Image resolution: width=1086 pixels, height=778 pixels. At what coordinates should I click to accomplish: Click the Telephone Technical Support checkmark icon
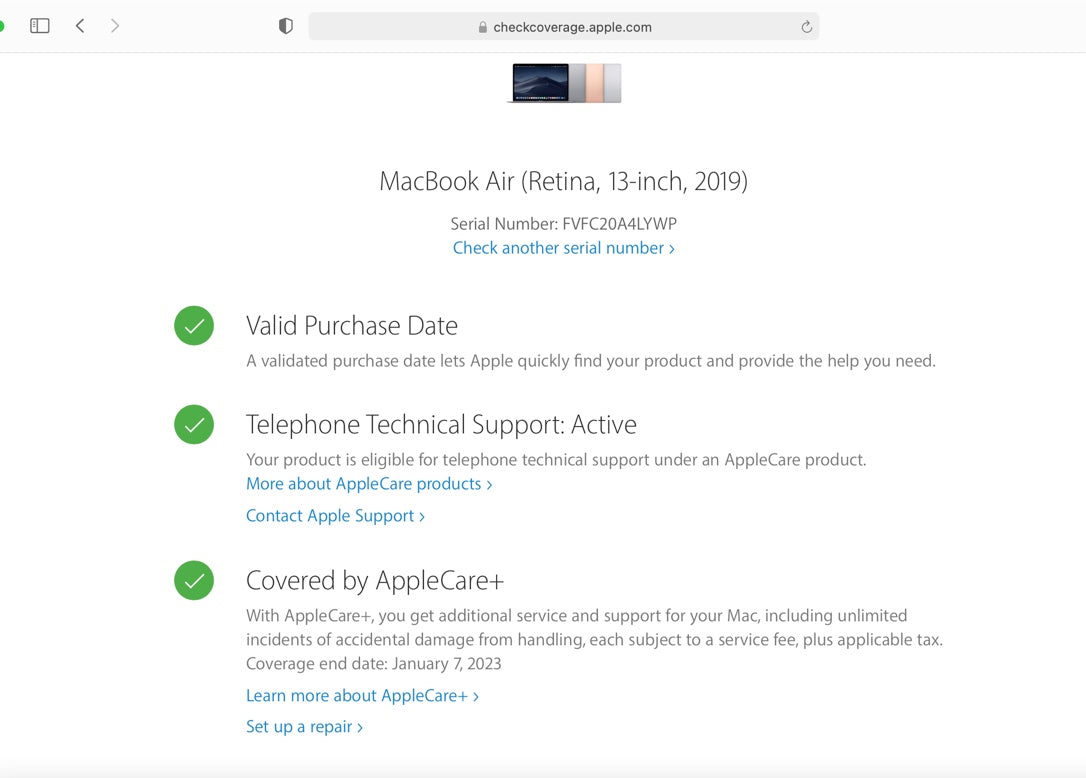click(x=194, y=424)
